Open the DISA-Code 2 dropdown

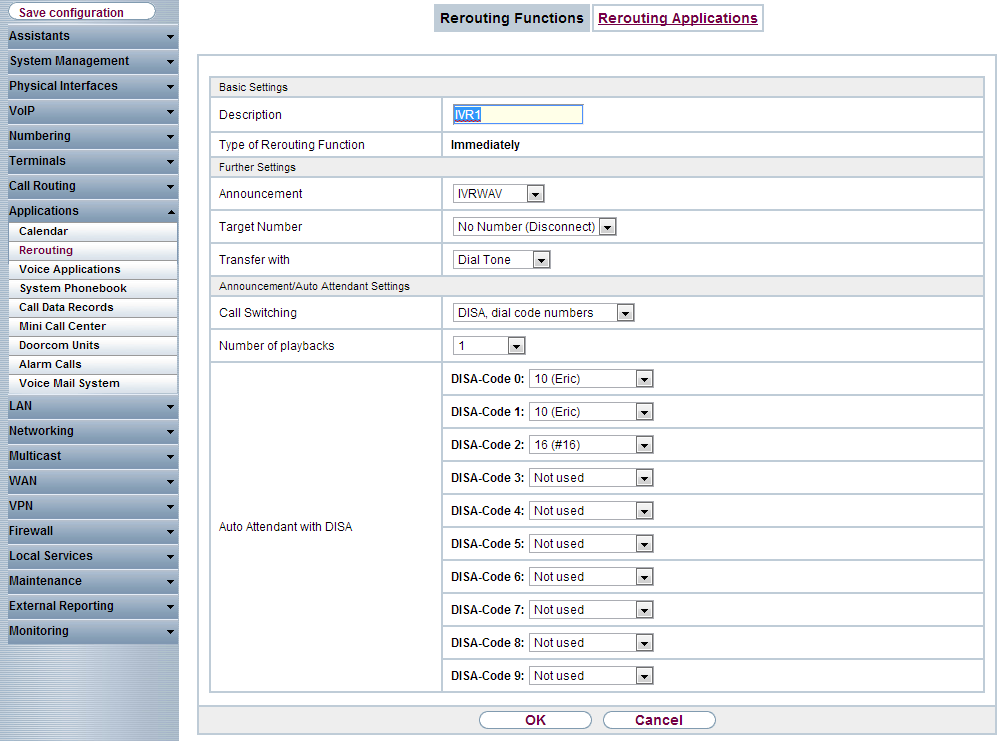pos(591,445)
